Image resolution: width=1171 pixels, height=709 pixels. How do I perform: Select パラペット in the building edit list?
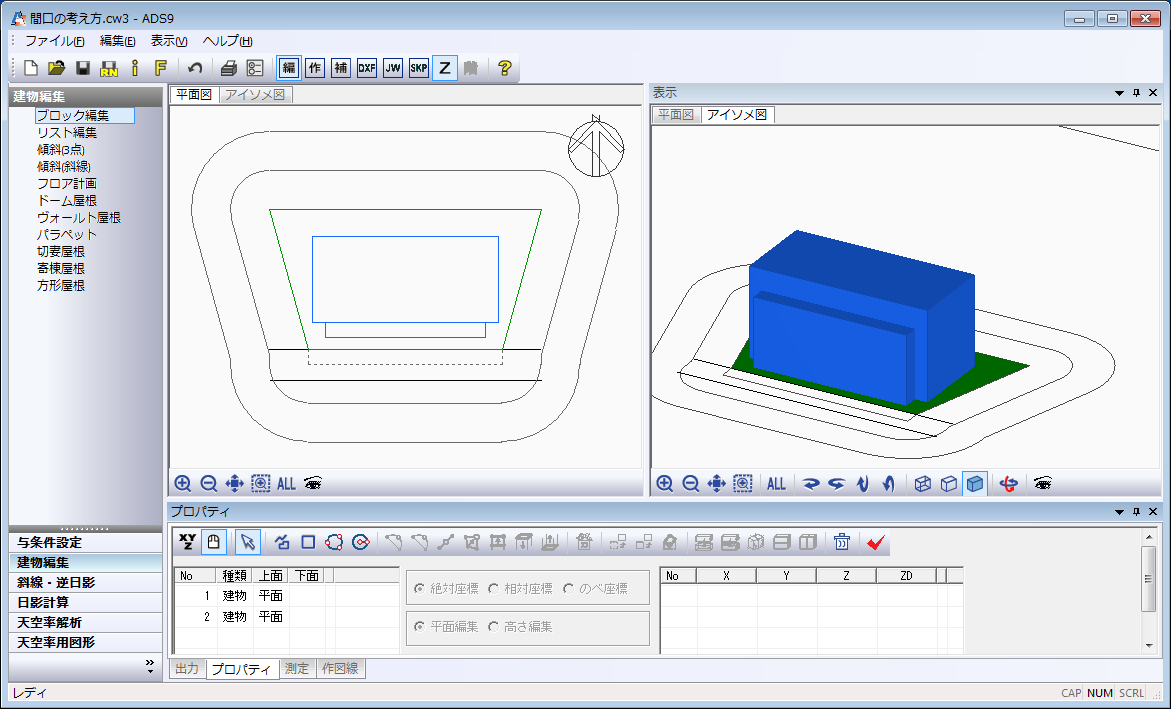[67, 235]
